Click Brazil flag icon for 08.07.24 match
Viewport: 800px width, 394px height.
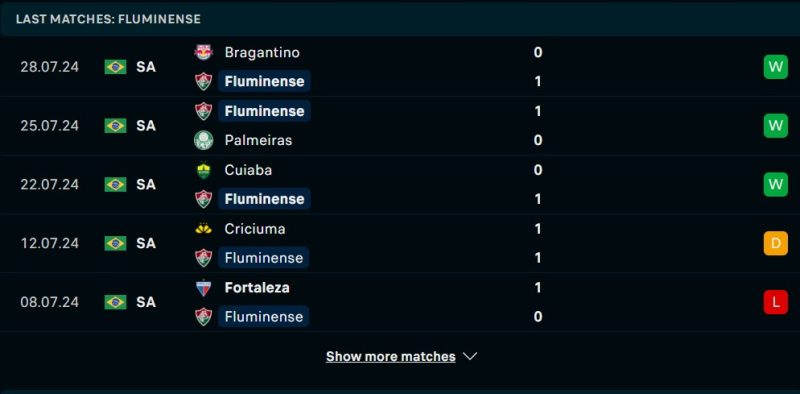coord(115,302)
